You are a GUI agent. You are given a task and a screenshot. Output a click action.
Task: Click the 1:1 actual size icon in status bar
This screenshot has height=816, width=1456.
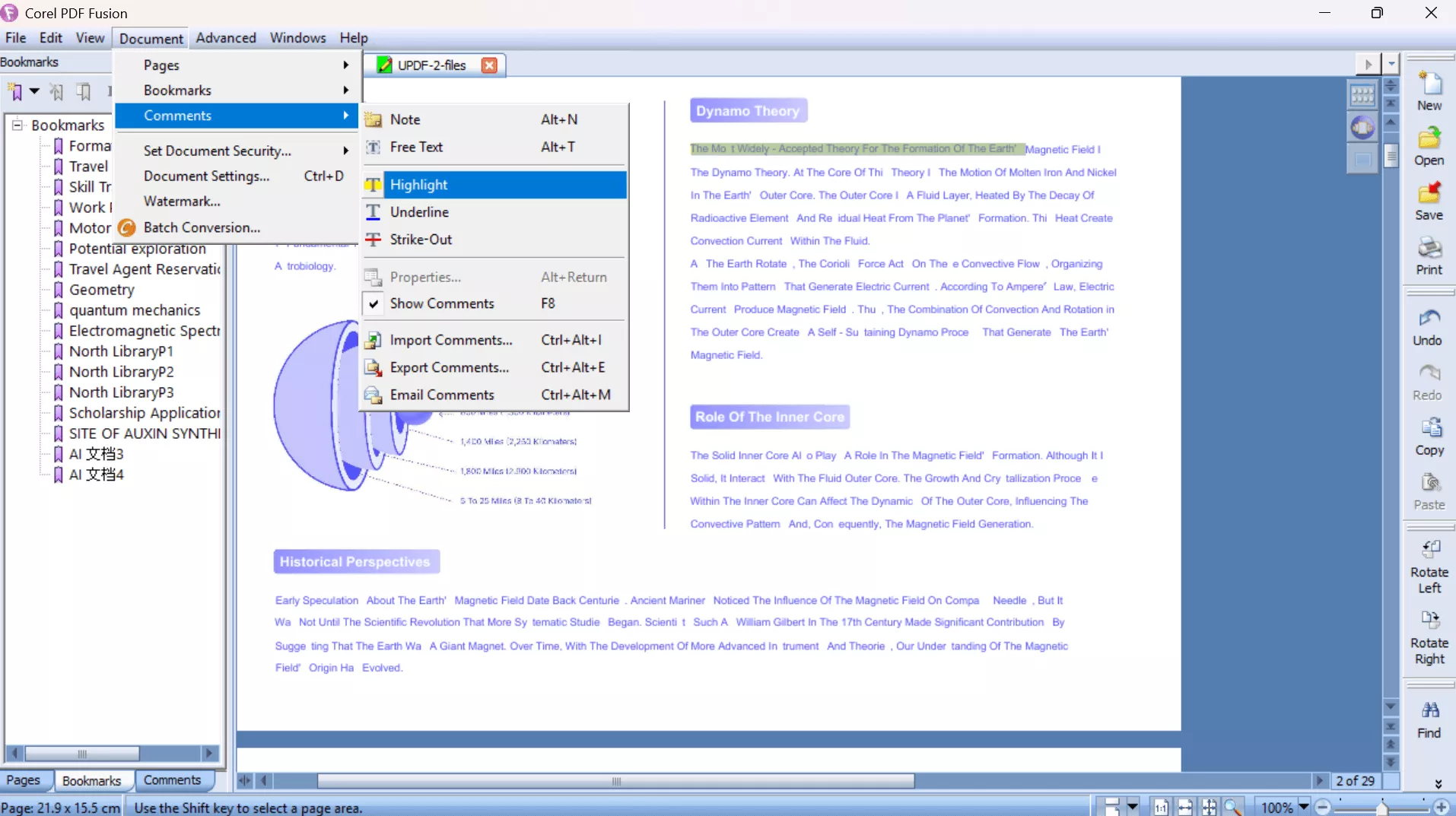click(x=1162, y=806)
